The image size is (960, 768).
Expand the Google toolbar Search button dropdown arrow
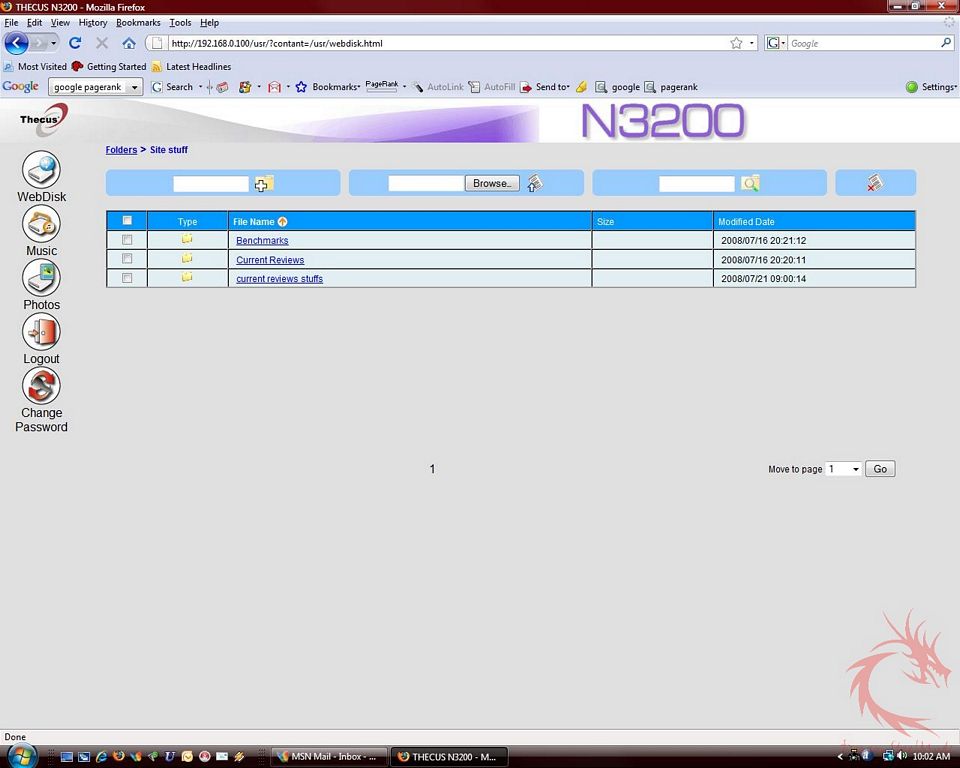[200, 87]
